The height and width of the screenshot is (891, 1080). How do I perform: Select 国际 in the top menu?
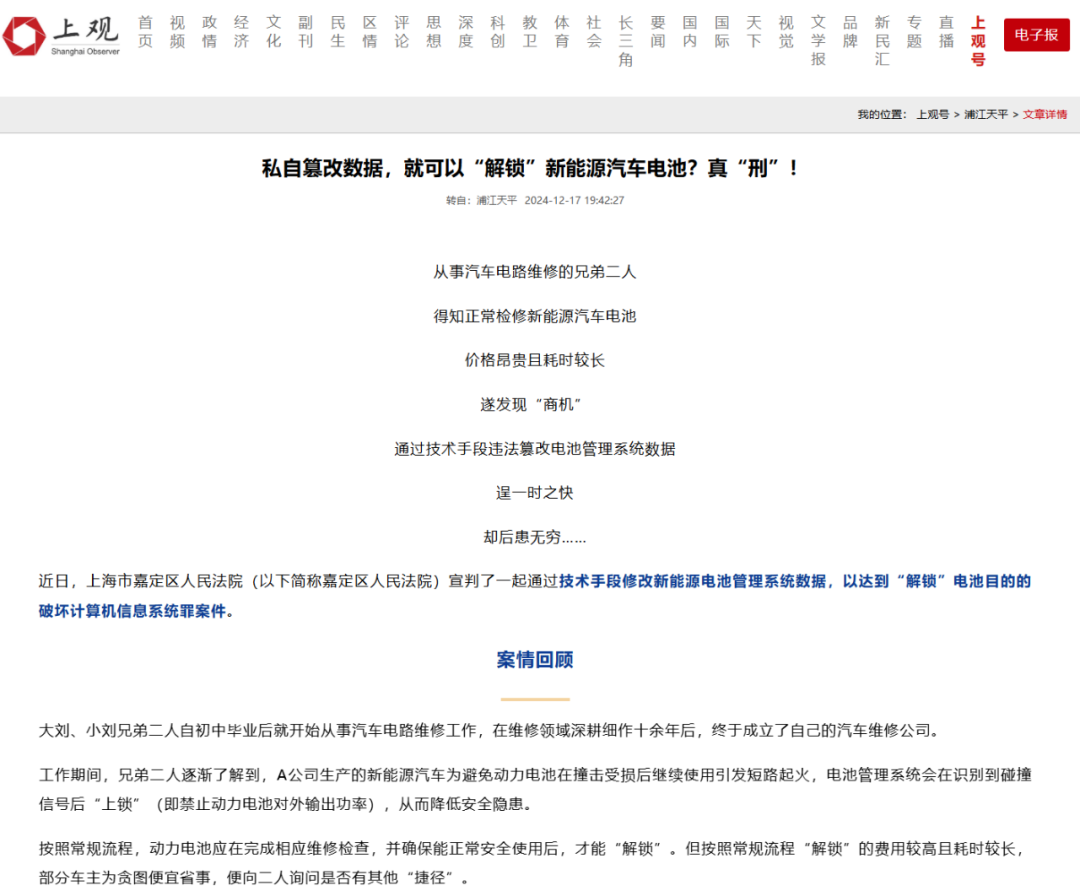pyautogui.click(x=722, y=32)
